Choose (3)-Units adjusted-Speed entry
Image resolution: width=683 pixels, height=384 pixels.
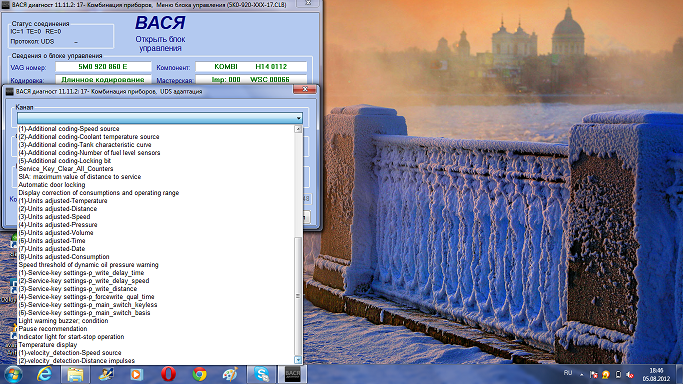(54, 216)
